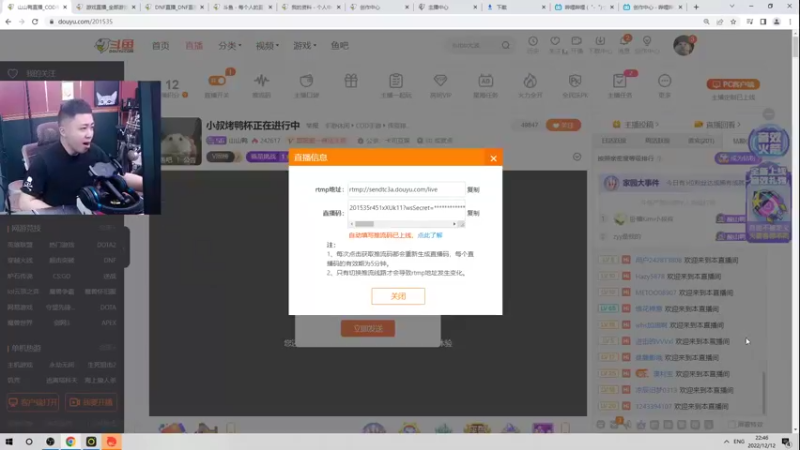Open the 主播口碑 icon
Image resolution: width=800 pixels, height=450 pixels.
(x=306, y=81)
